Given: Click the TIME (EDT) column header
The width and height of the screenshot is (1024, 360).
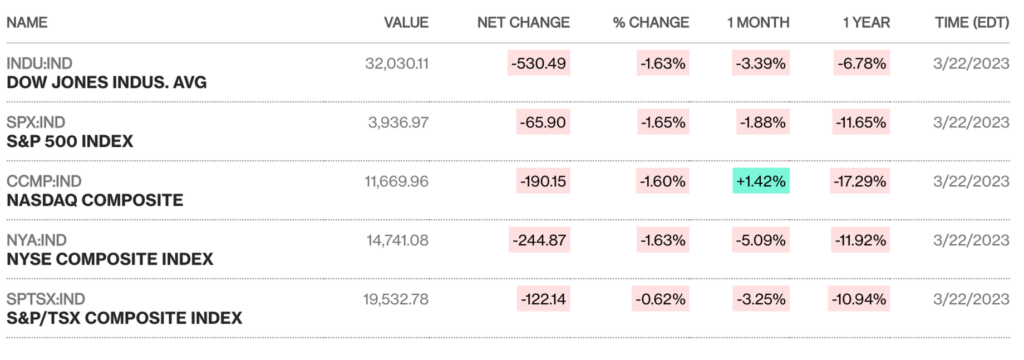Looking at the screenshot, I should [x=972, y=23].
